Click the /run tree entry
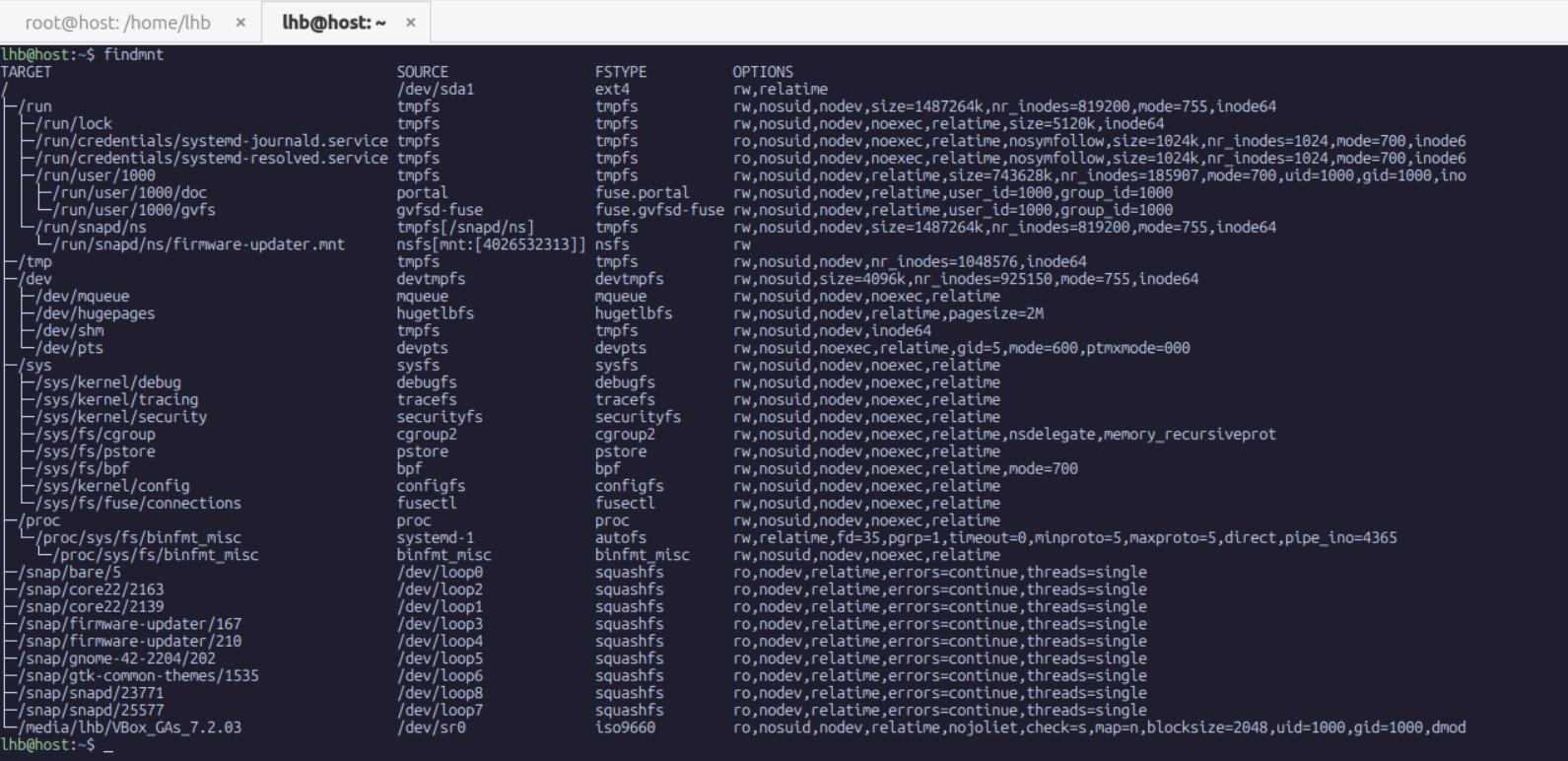 click(x=35, y=106)
